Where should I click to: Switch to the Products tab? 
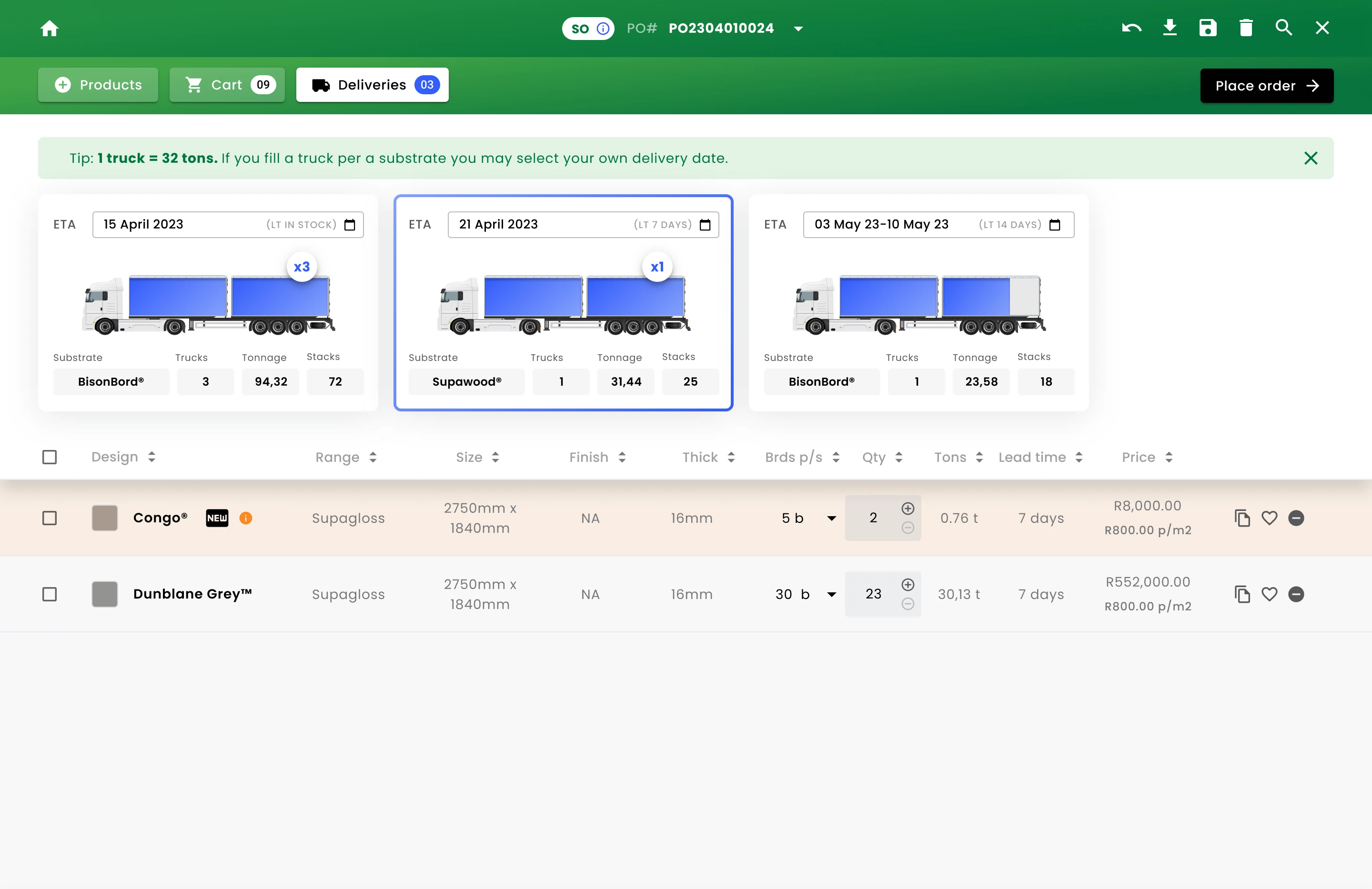pyautogui.click(x=98, y=85)
